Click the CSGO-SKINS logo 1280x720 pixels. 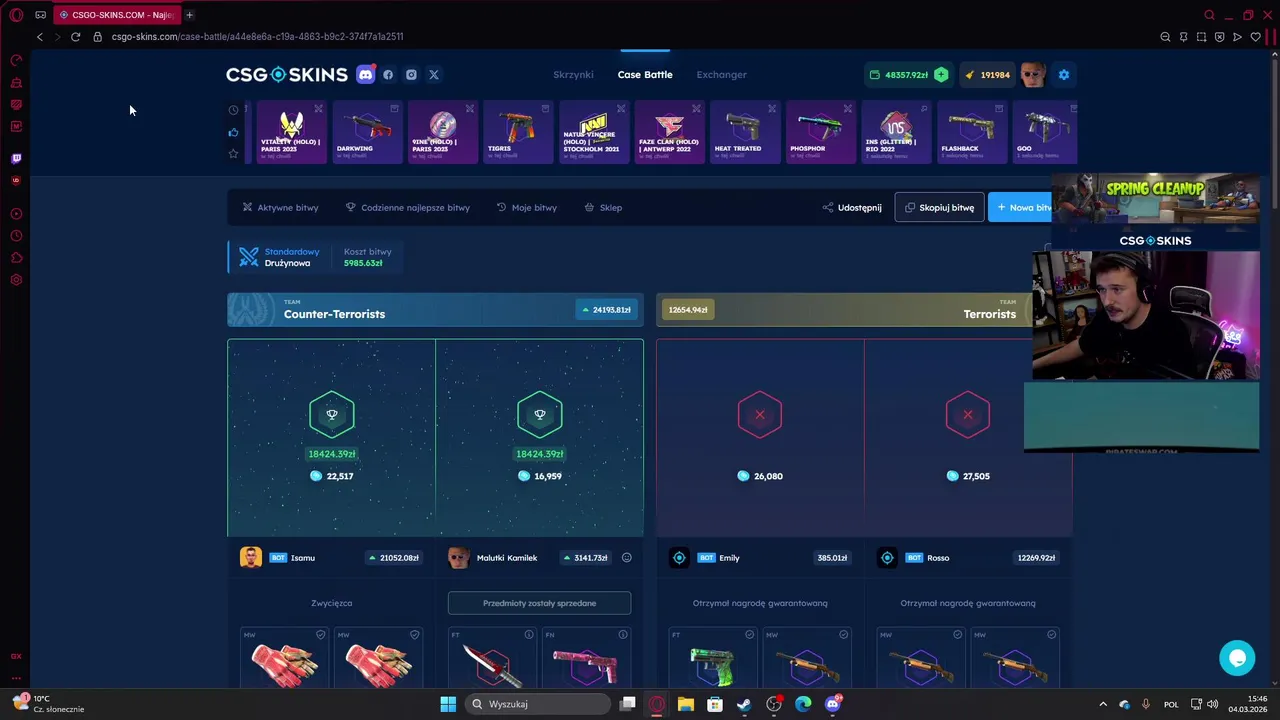(287, 74)
